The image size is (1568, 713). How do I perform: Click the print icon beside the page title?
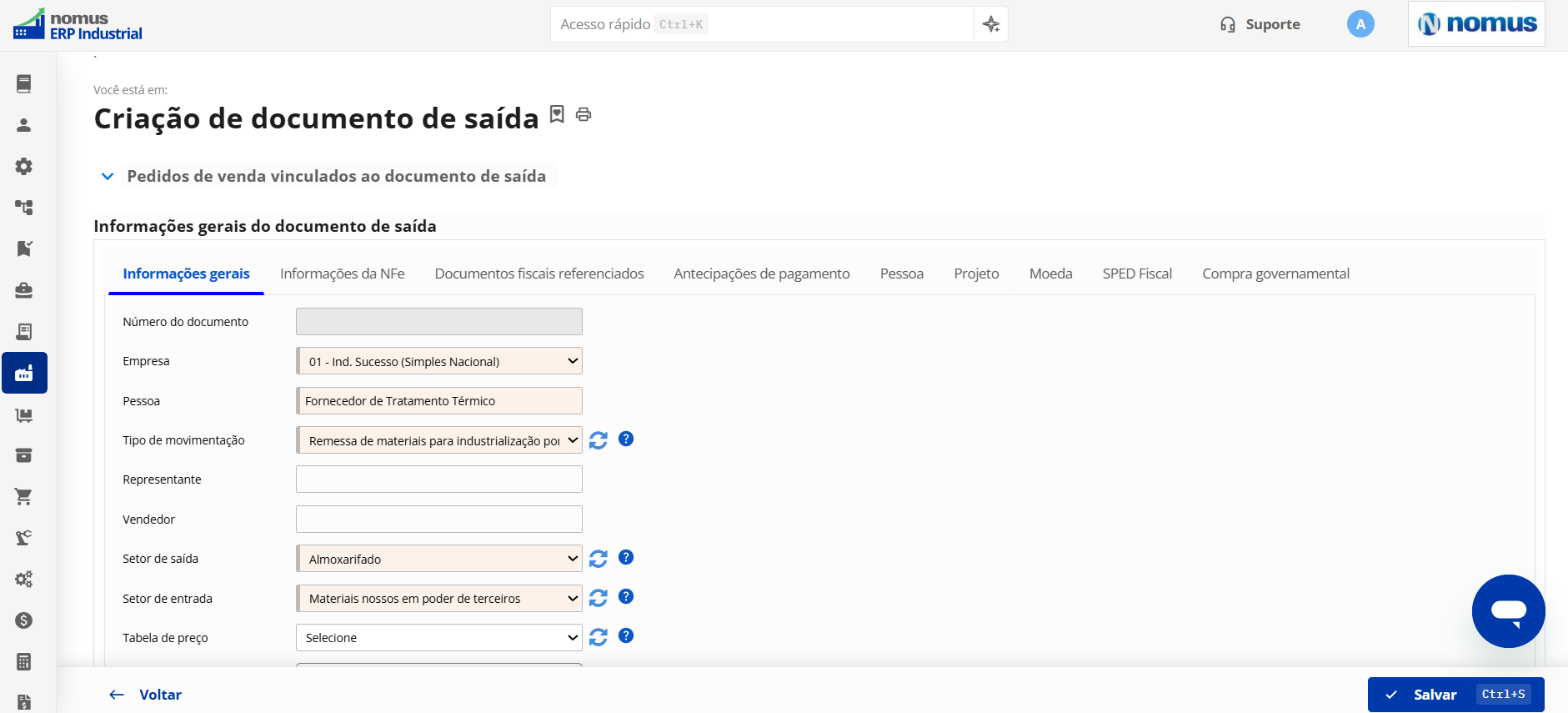pos(584,114)
